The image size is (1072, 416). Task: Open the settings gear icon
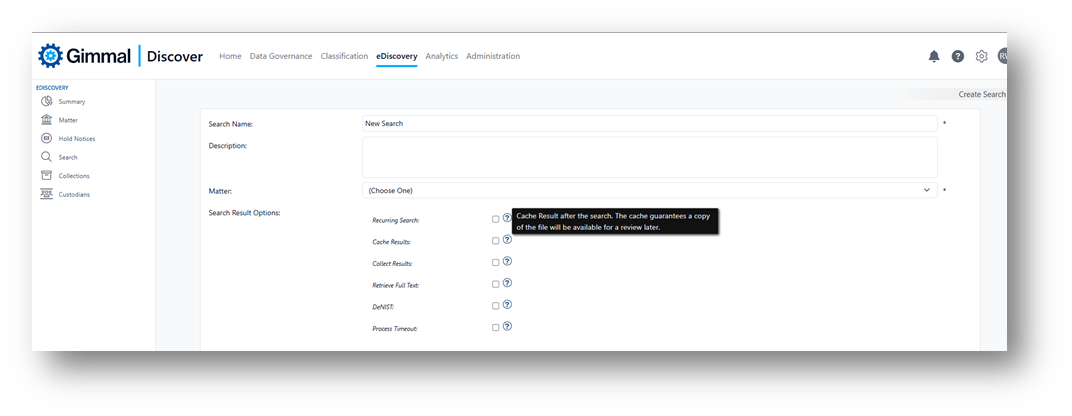(982, 57)
